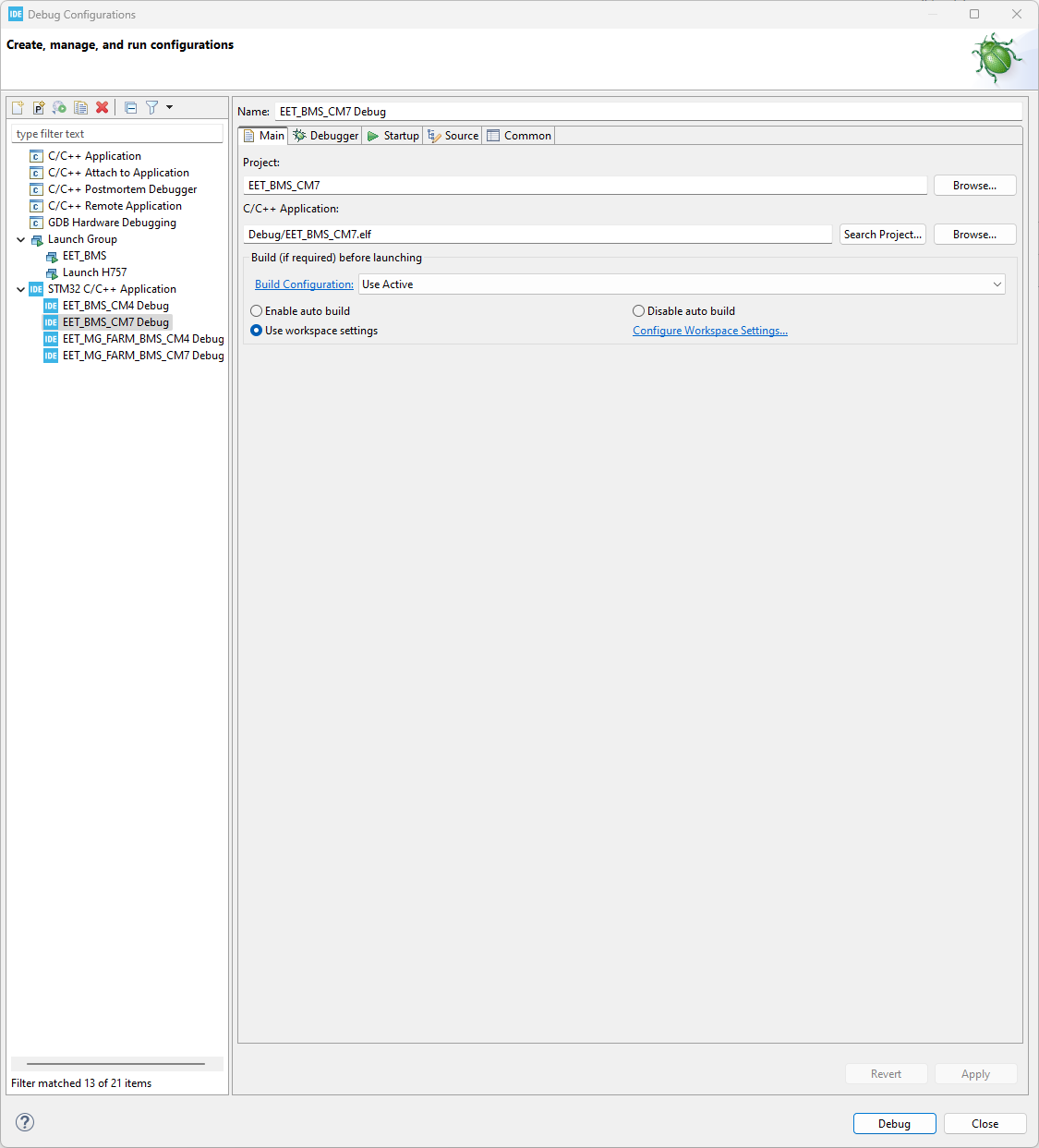
Task: Click IDE icon of EET_BMS_CM7 Debug
Action: (x=51, y=322)
